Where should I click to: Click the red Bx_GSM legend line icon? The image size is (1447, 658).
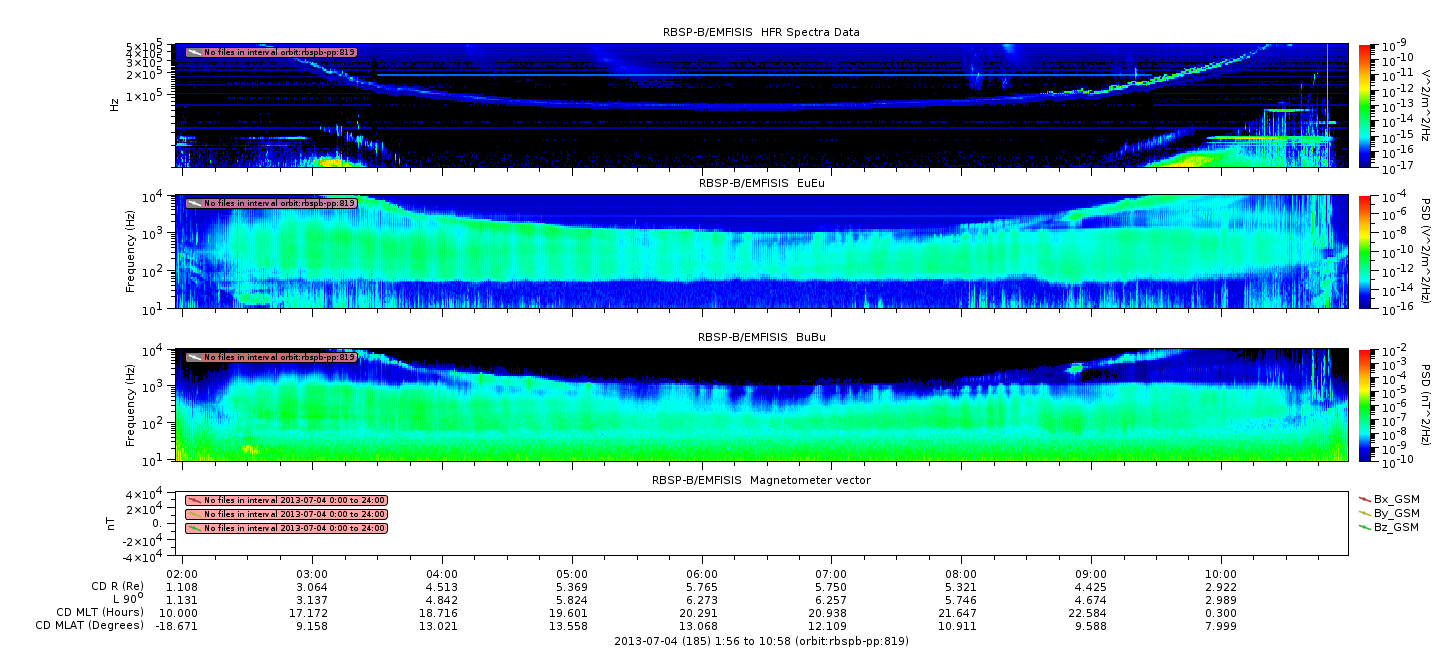click(1364, 498)
